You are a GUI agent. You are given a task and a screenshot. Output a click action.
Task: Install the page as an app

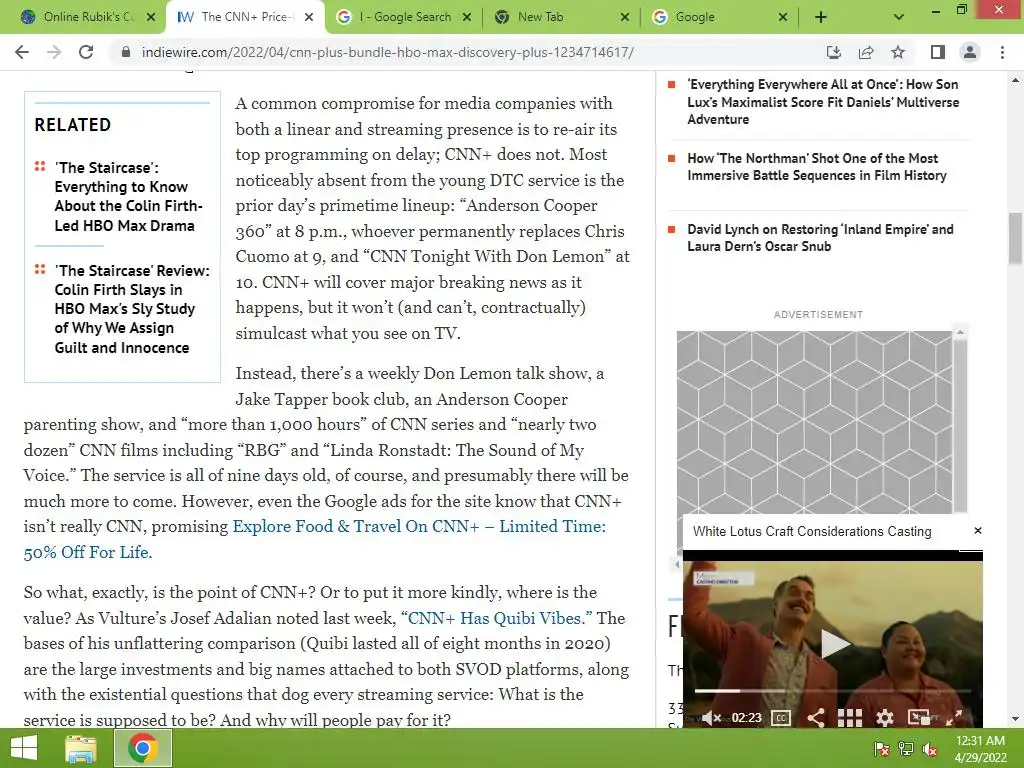[x=833, y=52]
